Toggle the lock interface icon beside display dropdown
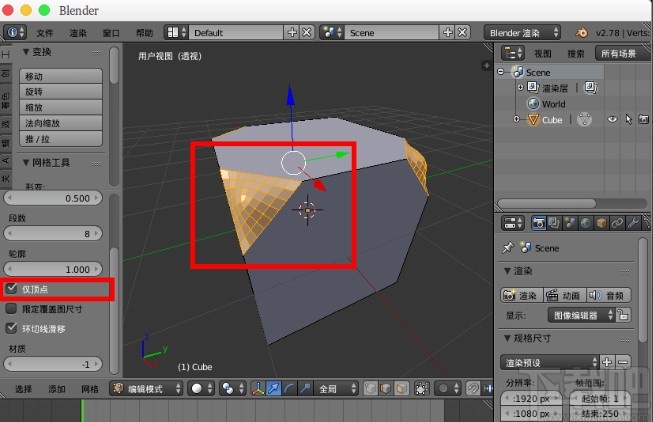Image resolution: width=653 pixels, height=422 pixels. pos(623,315)
